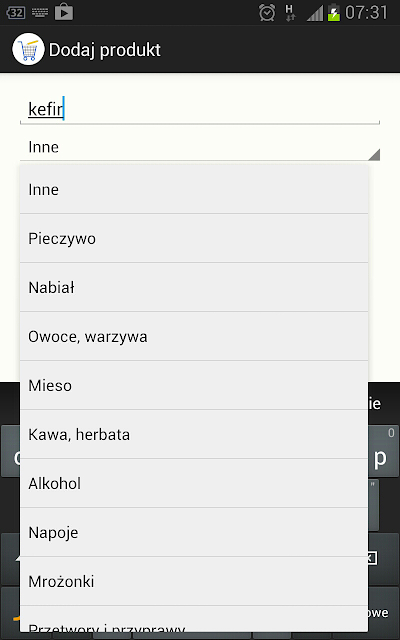400x640 pixels.
Task: Tap the shopping cart app icon
Action: (x=28, y=49)
